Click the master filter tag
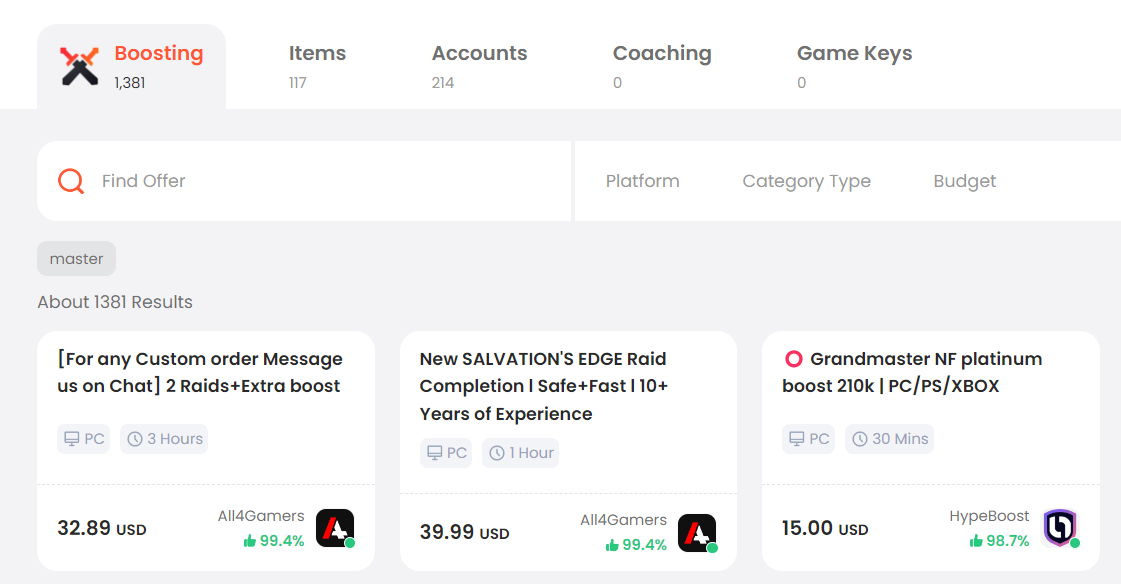Screen dimensions: 1121x584 click(x=76, y=259)
